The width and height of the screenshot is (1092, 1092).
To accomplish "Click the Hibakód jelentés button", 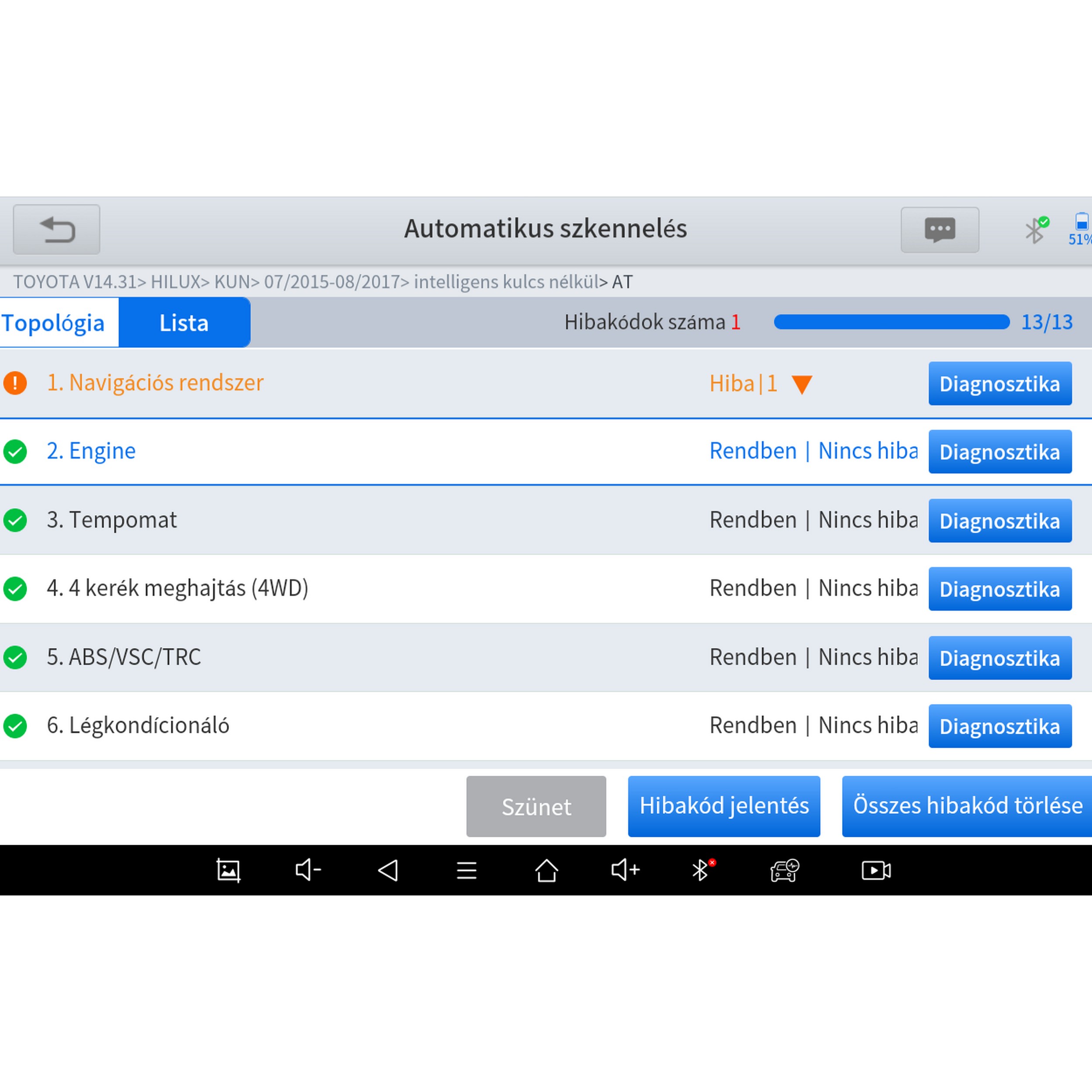I will click(723, 806).
